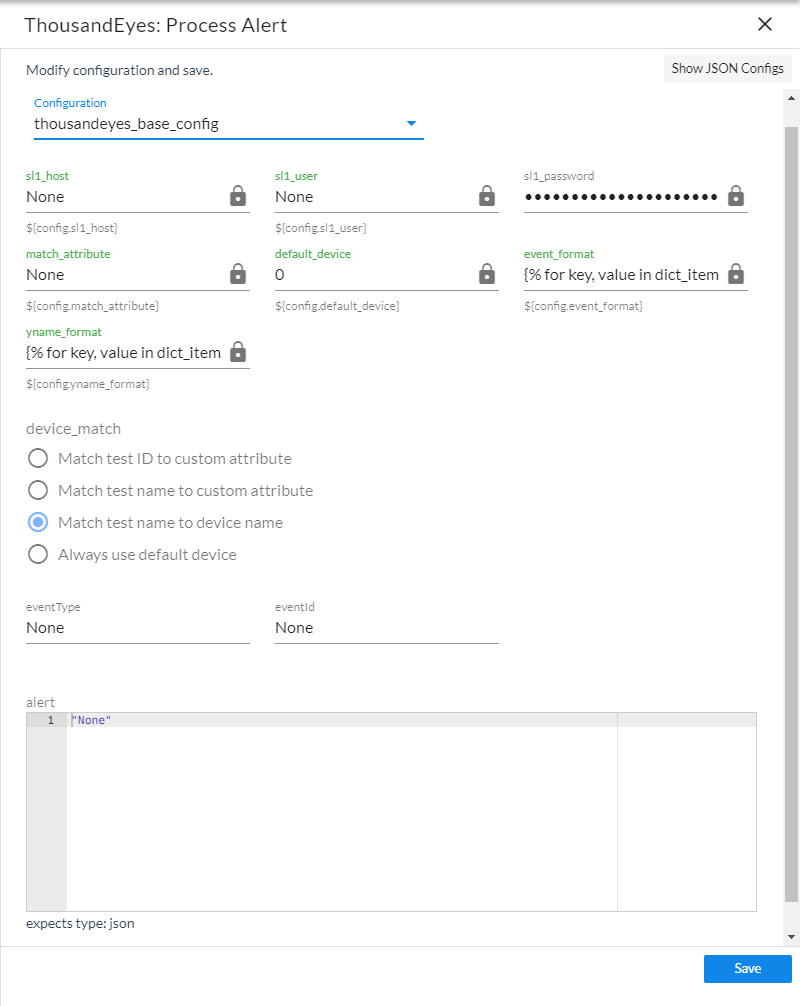Toggle the match_attribute lock icon
Viewport: 800px width, 1006px height.
[238, 274]
